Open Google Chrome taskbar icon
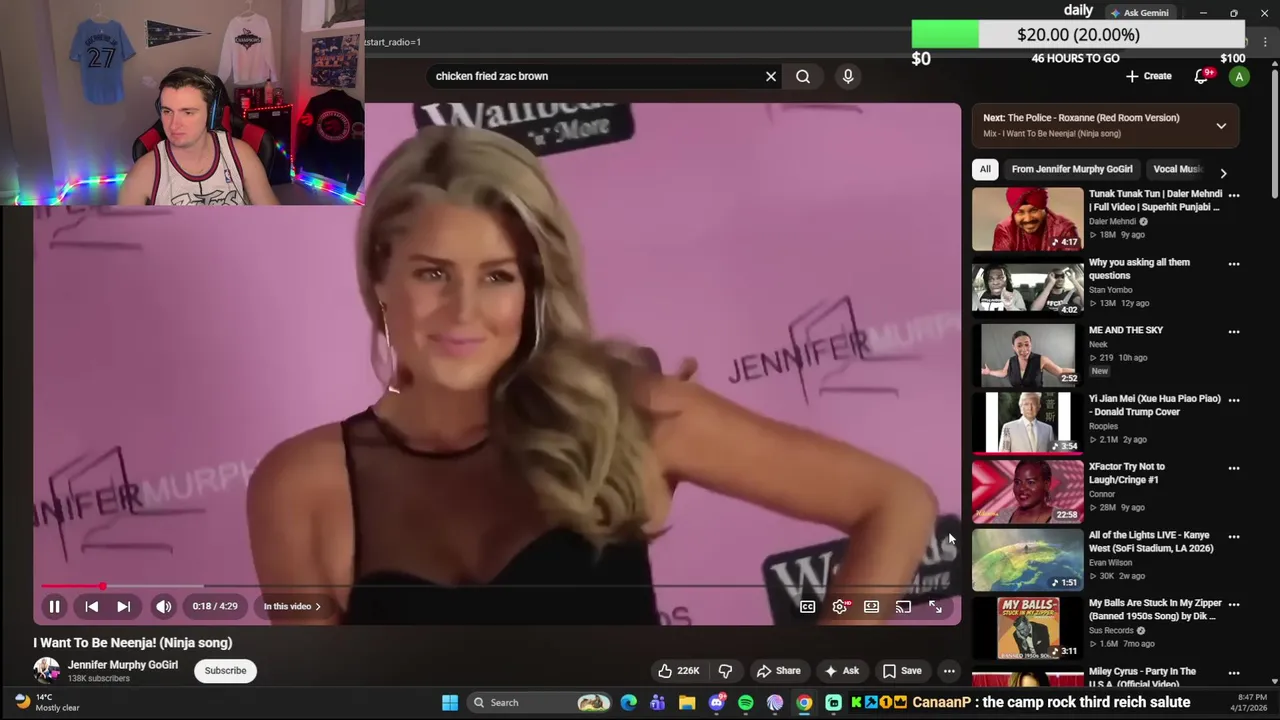 [x=804, y=703]
